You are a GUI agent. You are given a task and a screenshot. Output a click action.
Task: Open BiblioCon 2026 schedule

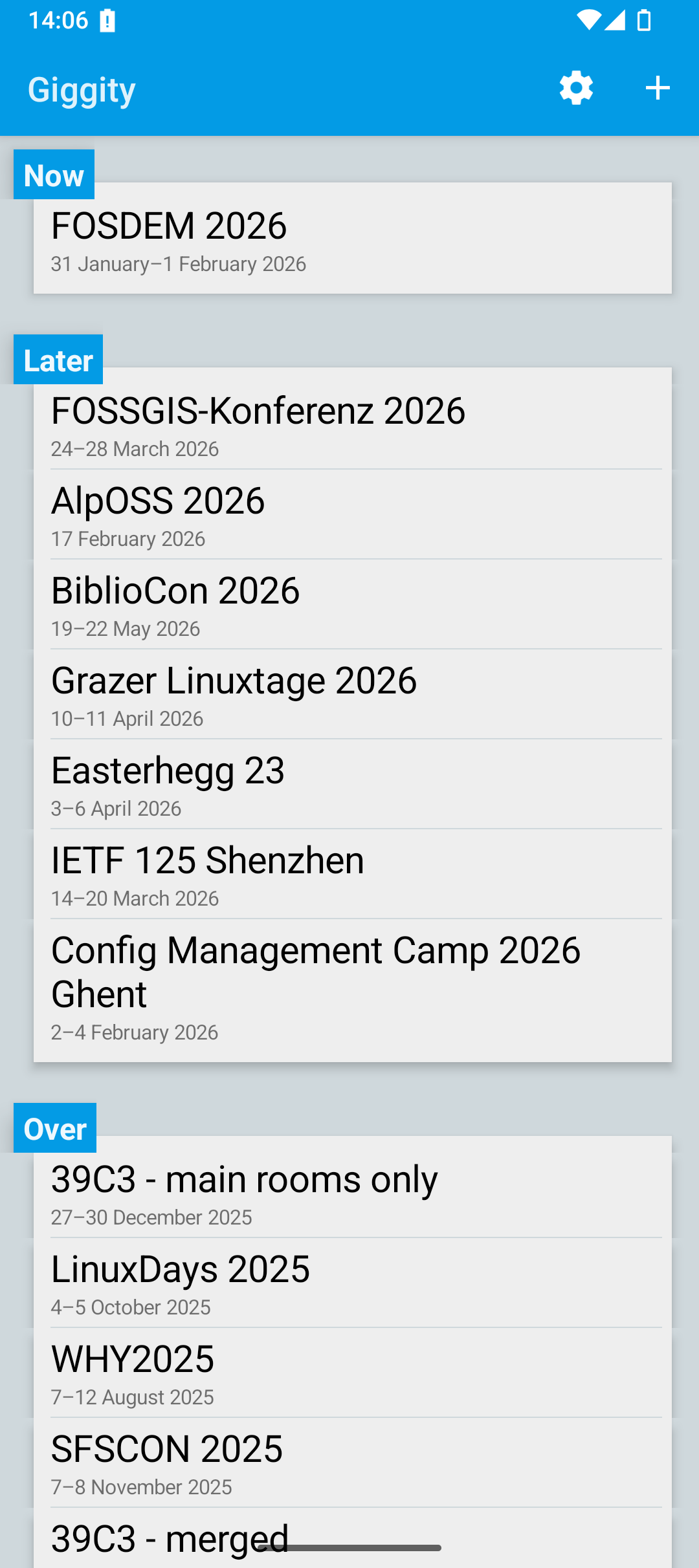(x=353, y=604)
